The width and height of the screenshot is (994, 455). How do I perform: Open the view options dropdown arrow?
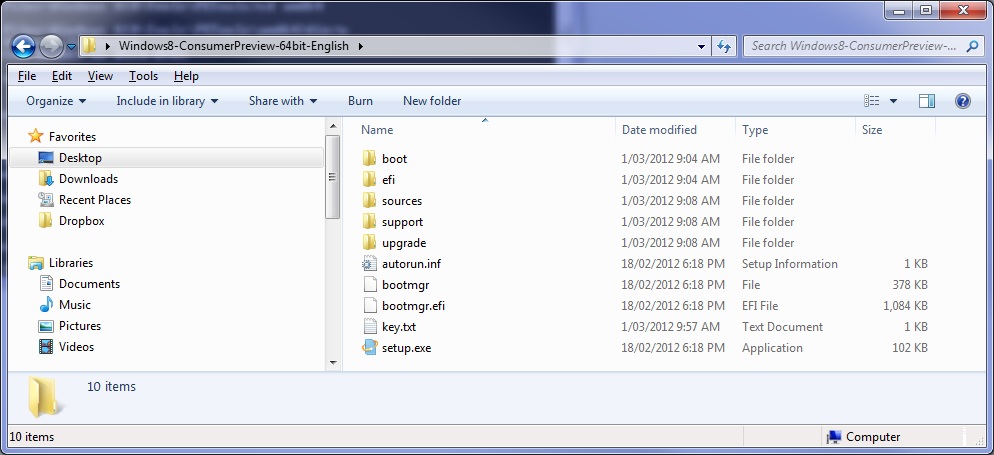(893, 101)
